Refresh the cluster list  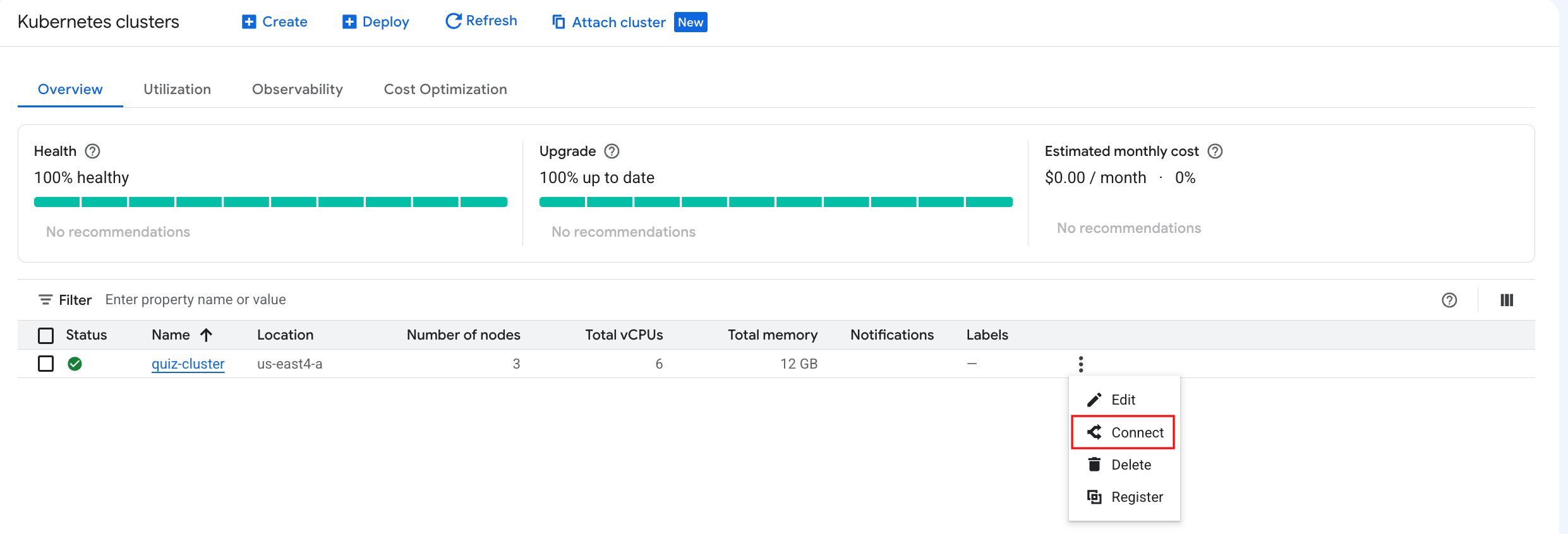tap(481, 21)
